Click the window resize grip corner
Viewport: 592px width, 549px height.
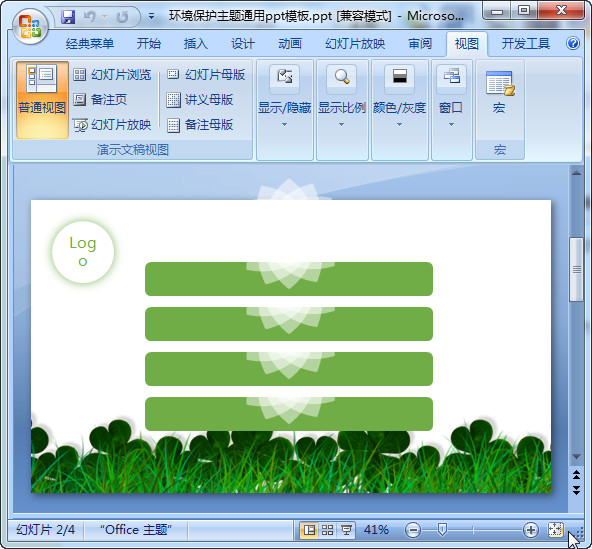coord(580,533)
